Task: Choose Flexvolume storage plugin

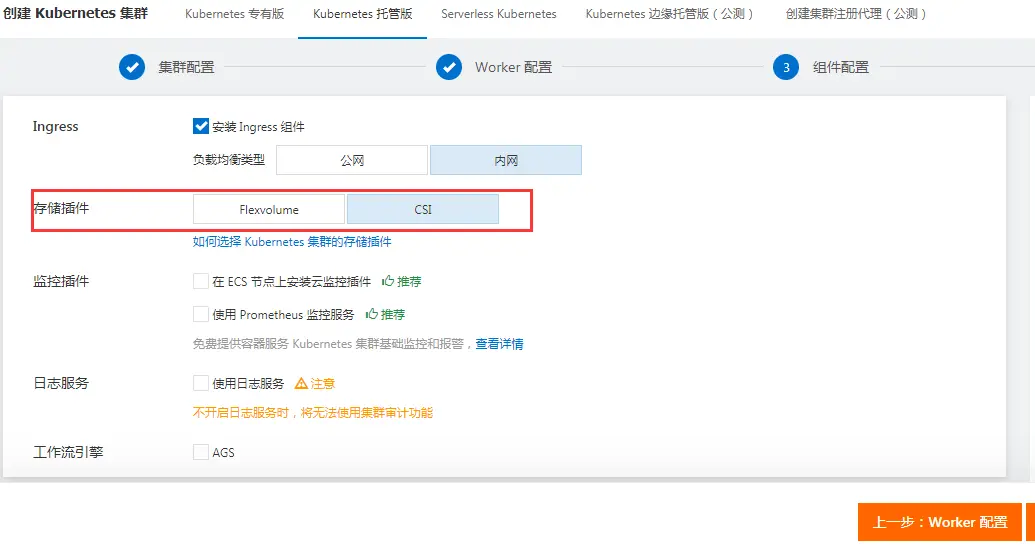Action: [x=269, y=209]
